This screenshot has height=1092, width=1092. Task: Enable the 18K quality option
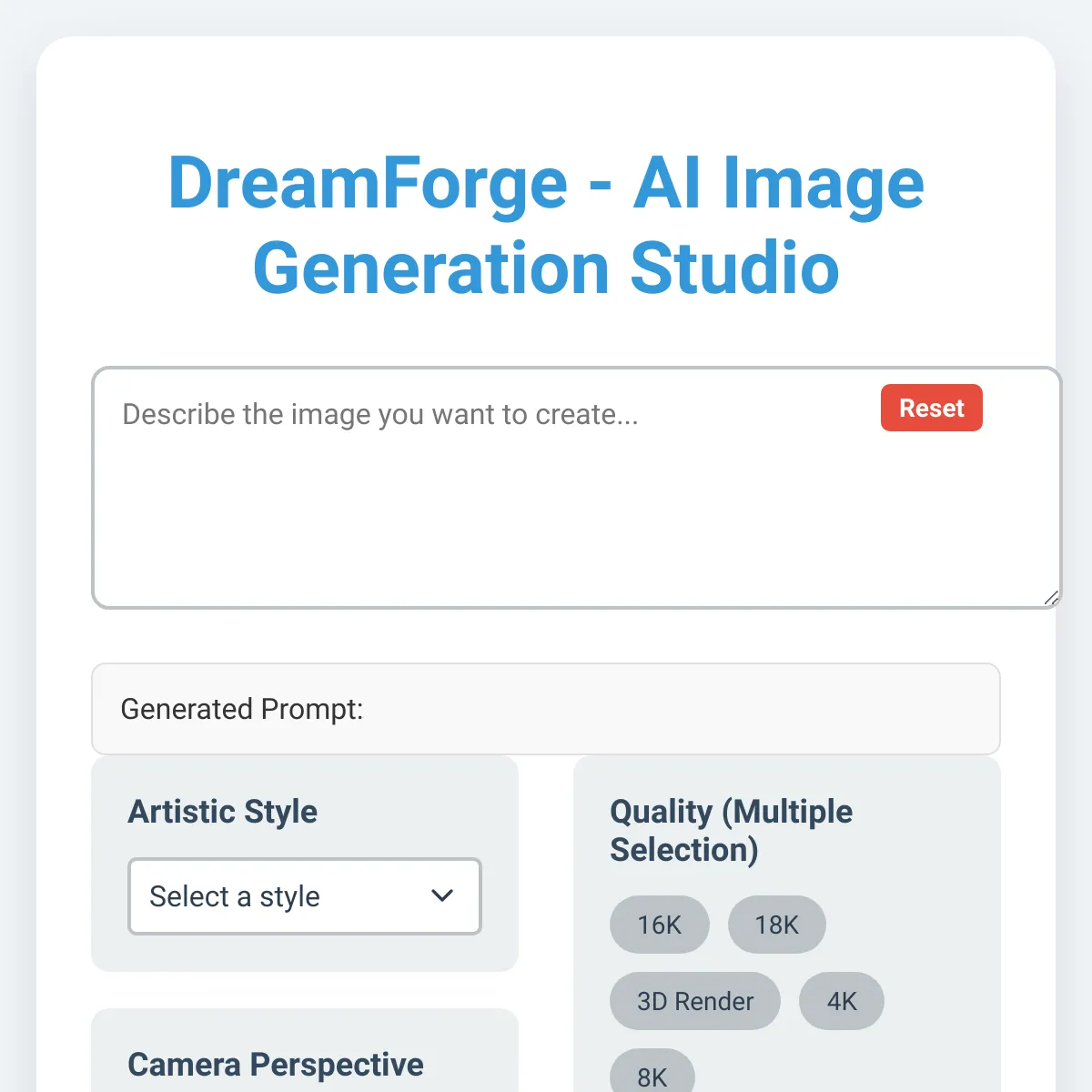pyautogui.click(x=776, y=925)
